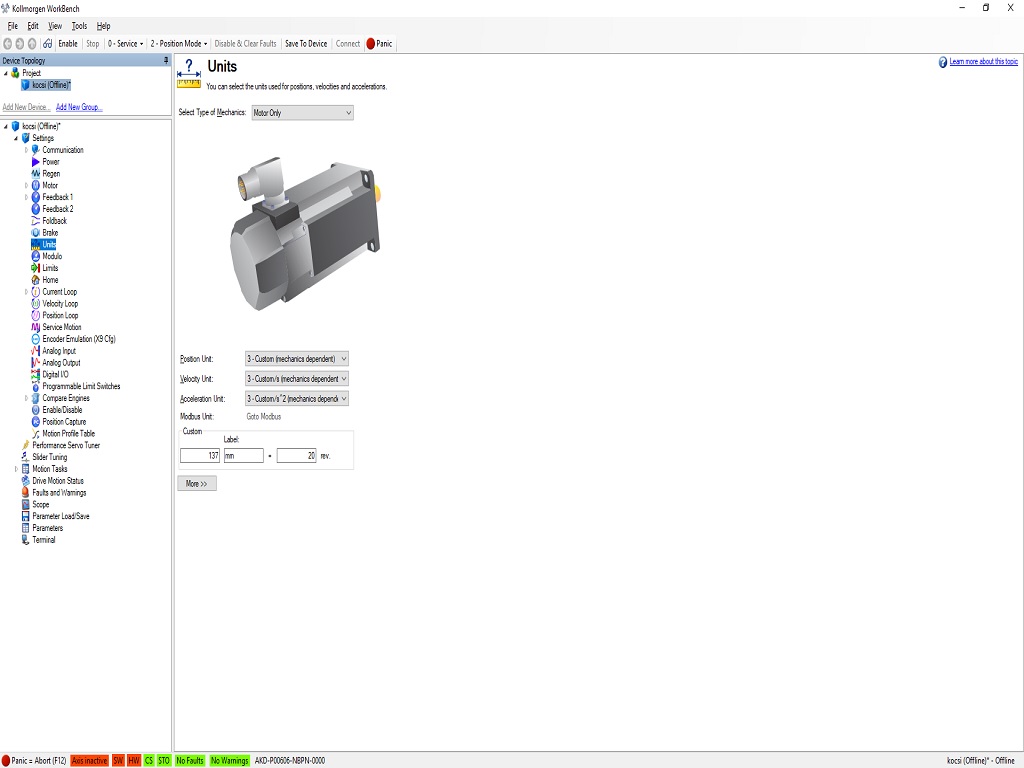
Task: Open the Tools menu
Action: [x=79, y=26]
